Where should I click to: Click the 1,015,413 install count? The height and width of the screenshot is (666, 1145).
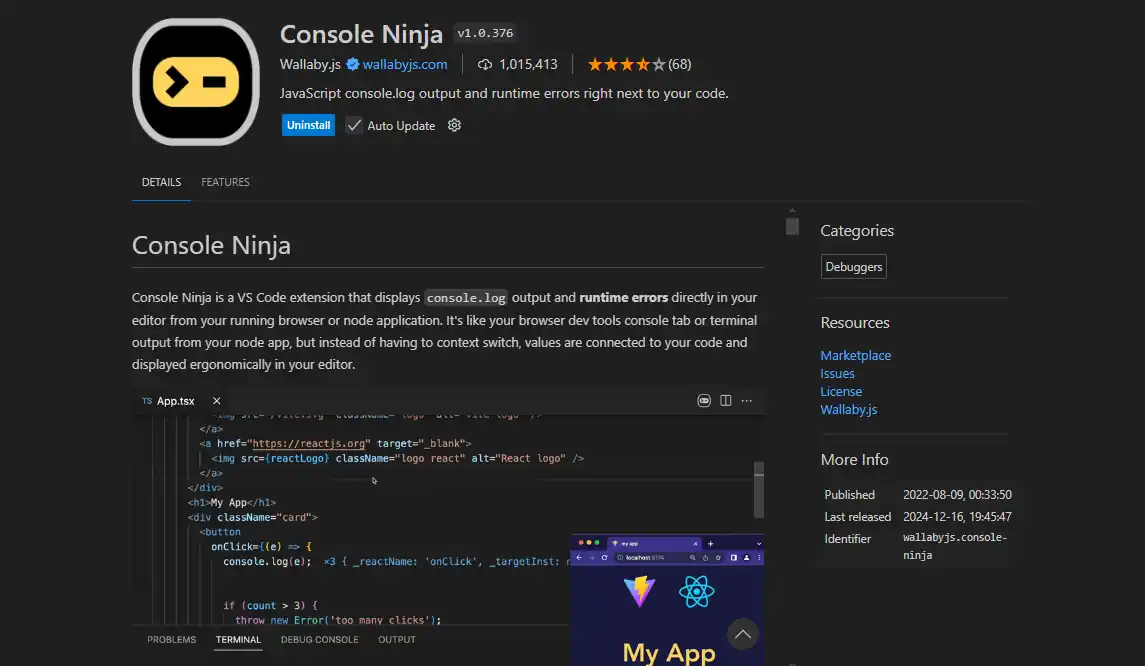pyautogui.click(x=528, y=64)
